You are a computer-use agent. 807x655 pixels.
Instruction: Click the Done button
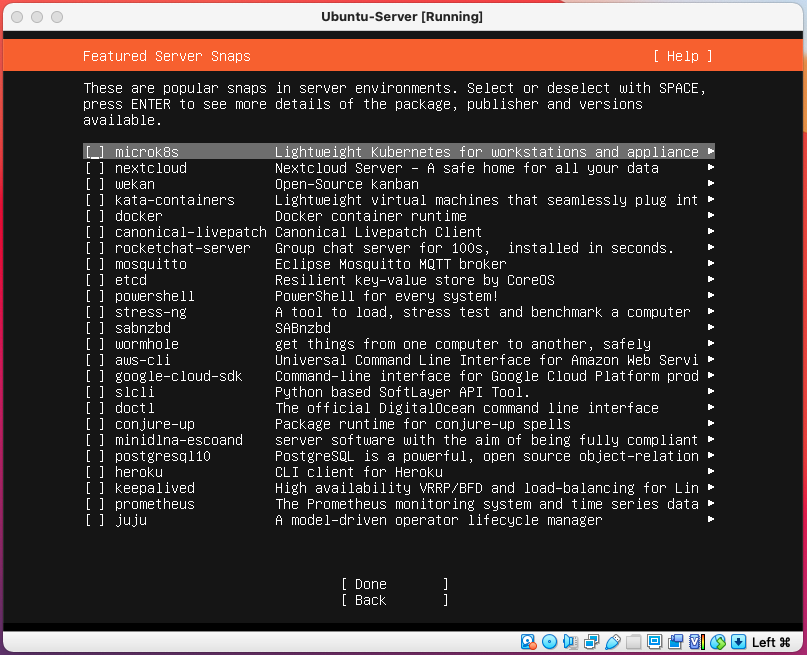pos(395,584)
